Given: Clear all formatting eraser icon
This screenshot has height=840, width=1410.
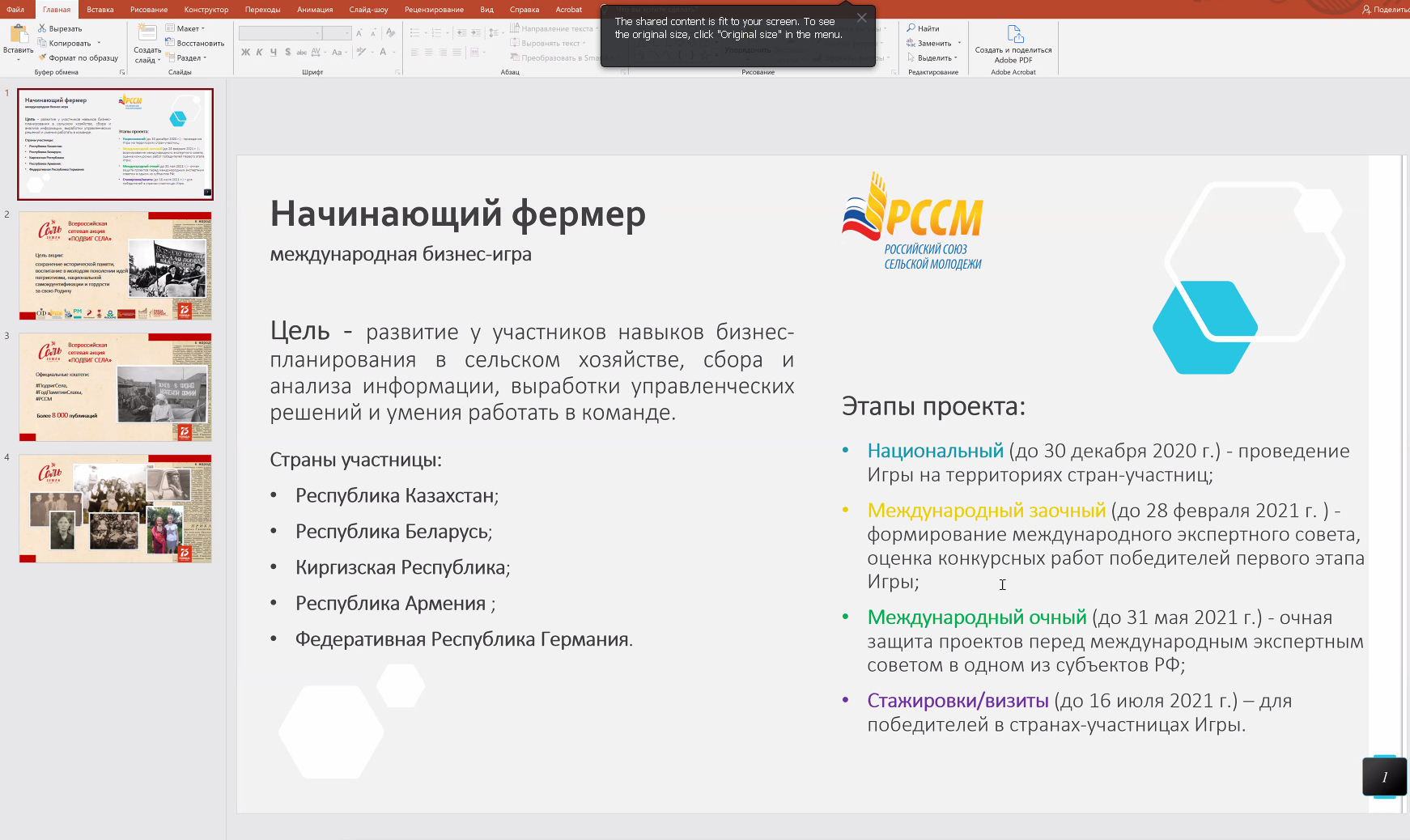Looking at the screenshot, I should pos(391,33).
